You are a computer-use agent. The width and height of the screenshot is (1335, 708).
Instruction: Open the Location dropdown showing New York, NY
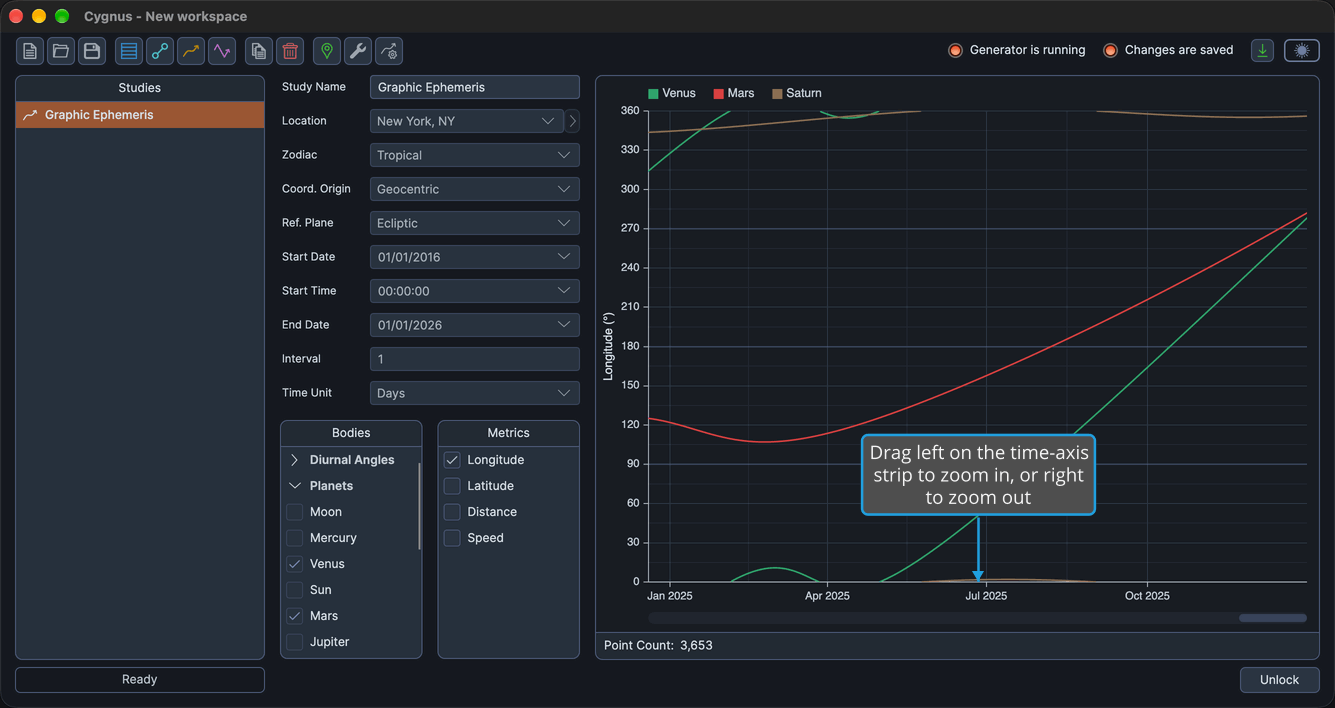467,121
